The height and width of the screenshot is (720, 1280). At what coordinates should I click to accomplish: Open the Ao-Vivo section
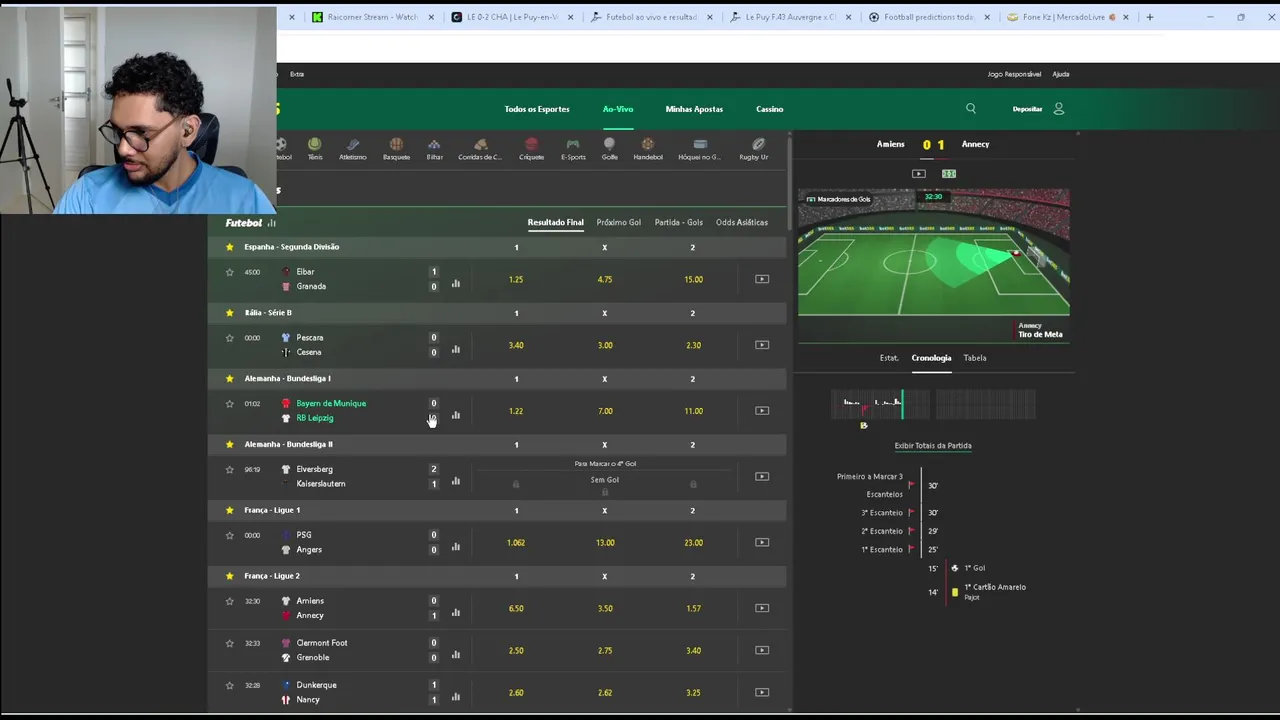618,109
